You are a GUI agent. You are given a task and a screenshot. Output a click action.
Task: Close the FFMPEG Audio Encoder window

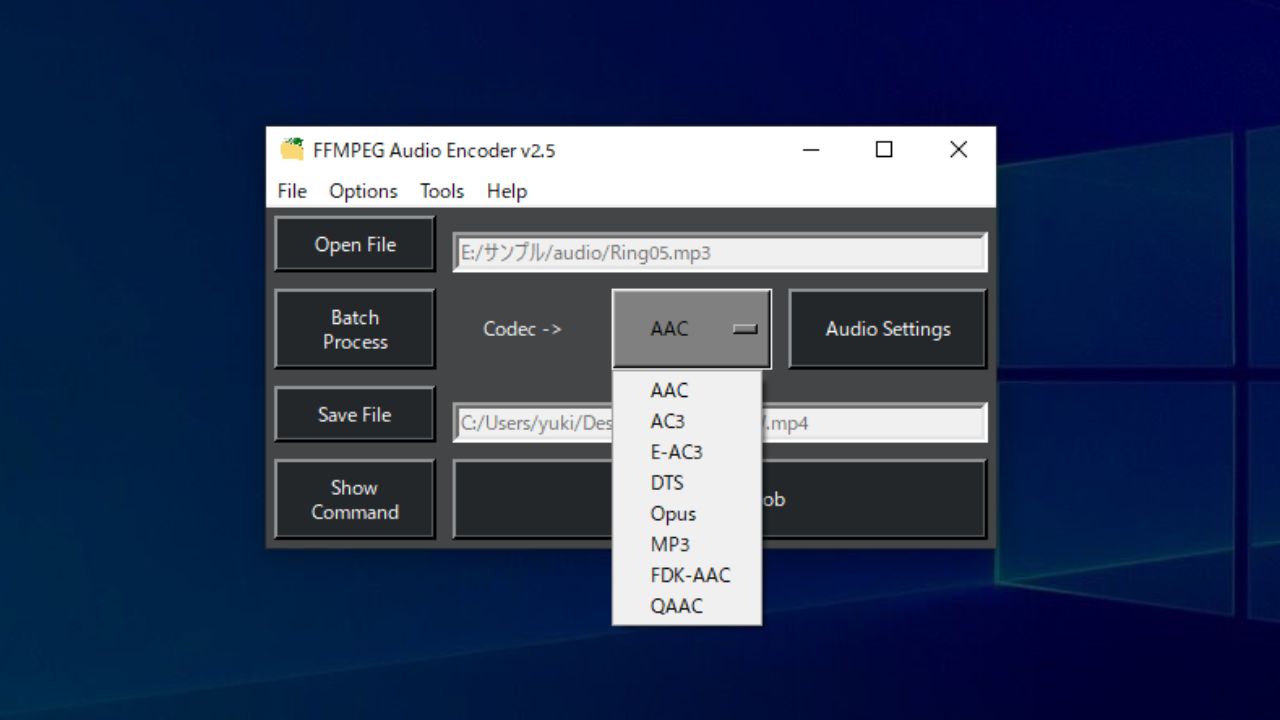coord(958,150)
